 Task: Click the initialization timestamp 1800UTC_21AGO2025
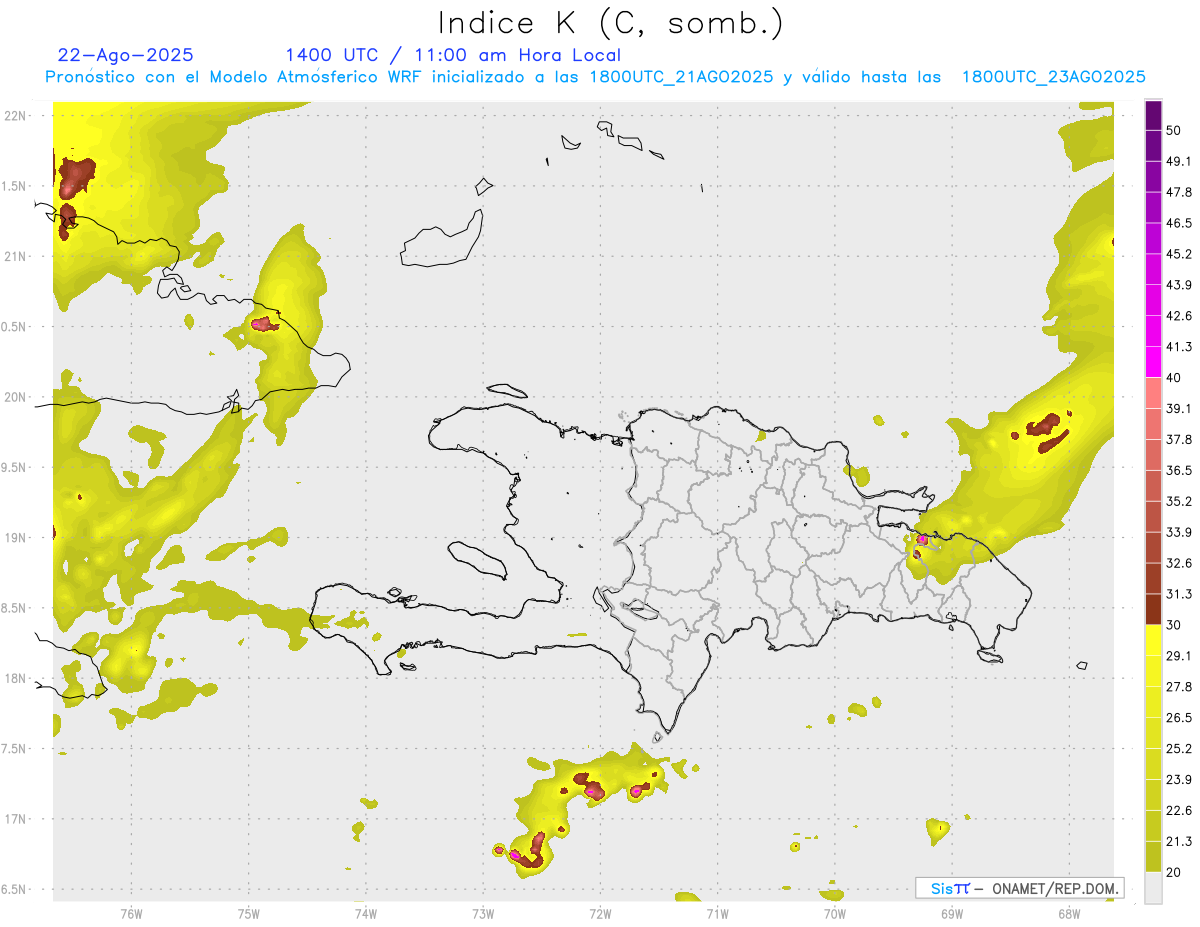(x=681, y=77)
